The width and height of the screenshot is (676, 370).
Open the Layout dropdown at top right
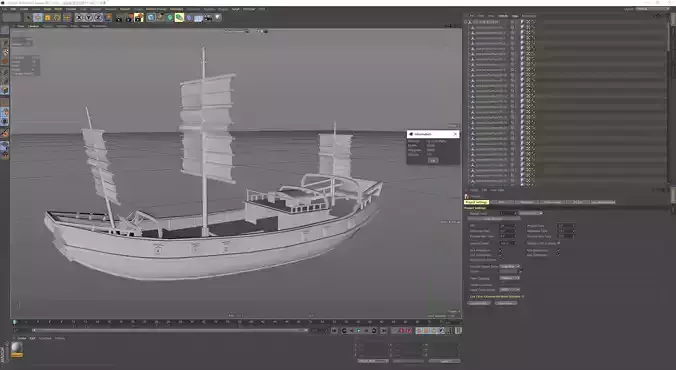click(x=653, y=9)
